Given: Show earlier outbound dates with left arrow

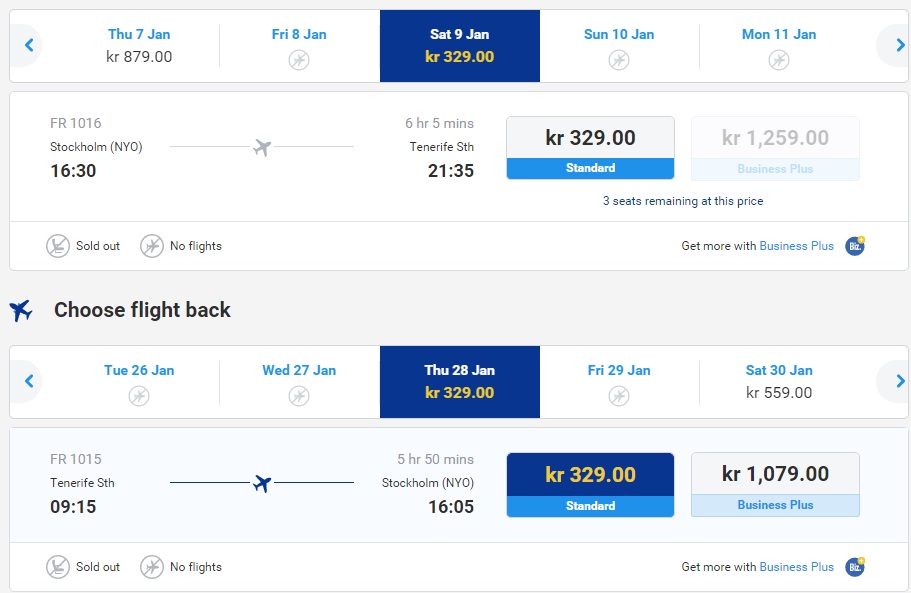Looking at the screenshot, I should 28,45.
